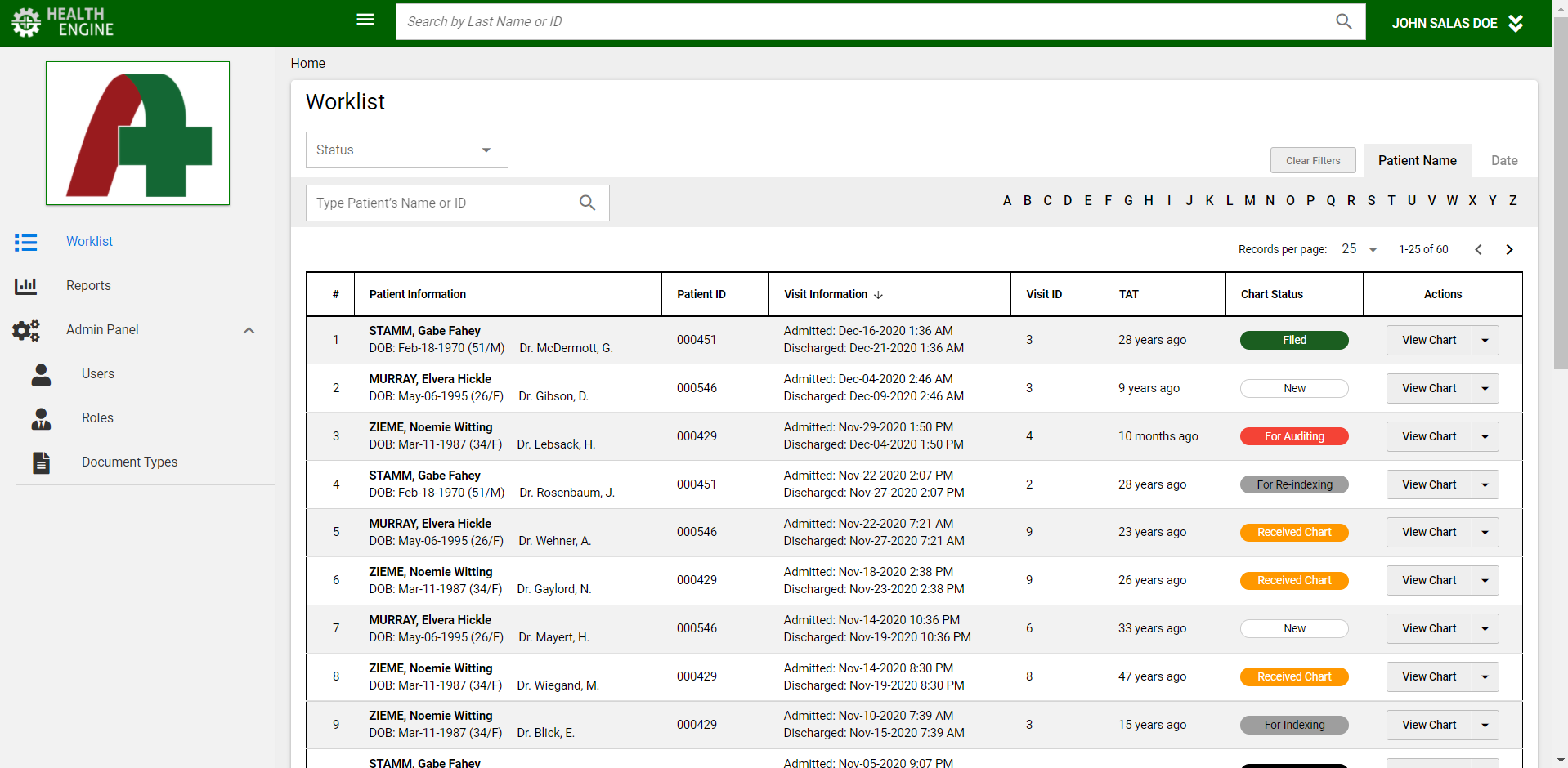Click the Admin Panel gears icon
The height and width of the screenshot is (768, 1568).
click(x=26, y=330)
